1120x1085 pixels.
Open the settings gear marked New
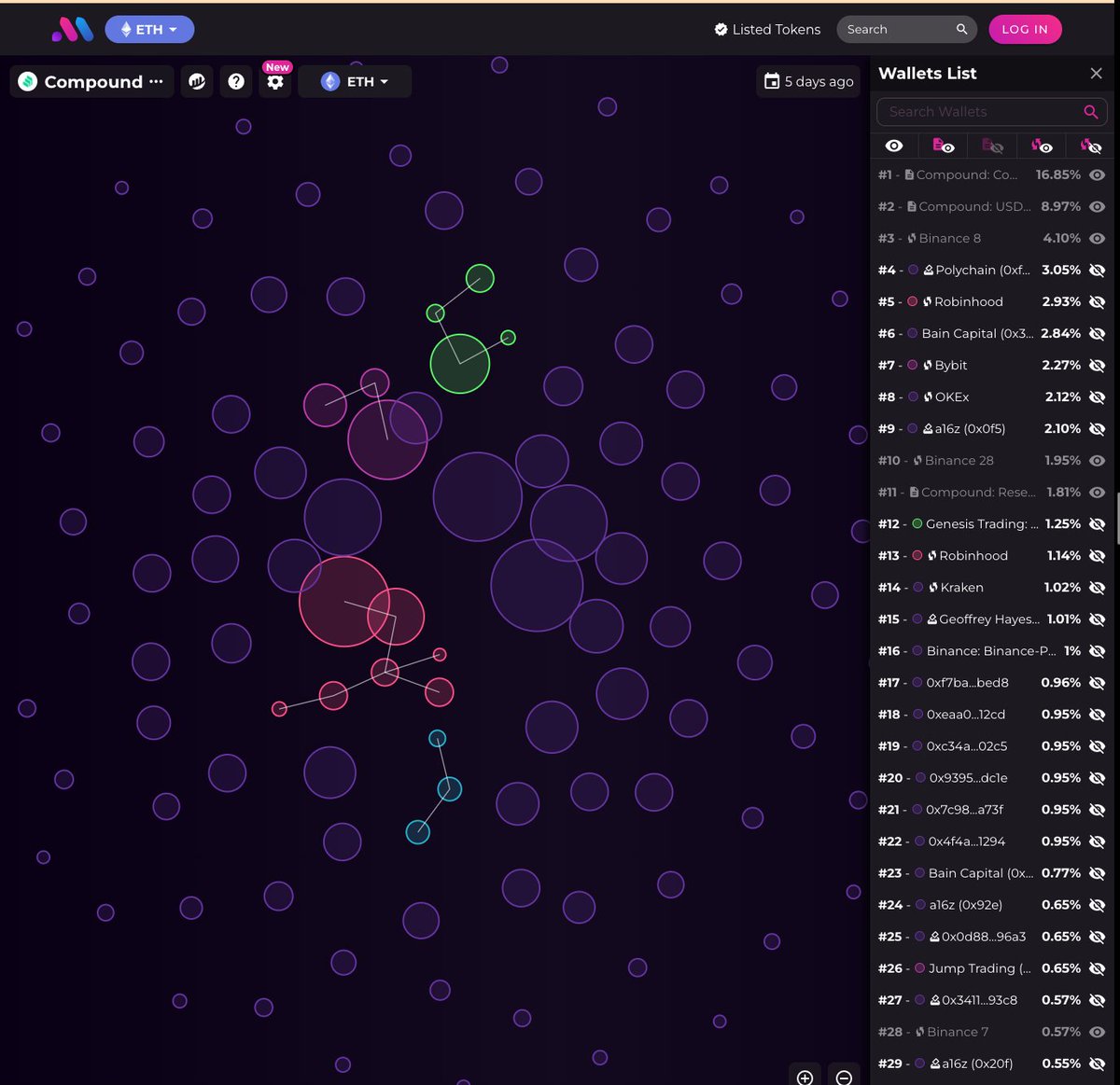pyautogui.click(x=275, y=82)
